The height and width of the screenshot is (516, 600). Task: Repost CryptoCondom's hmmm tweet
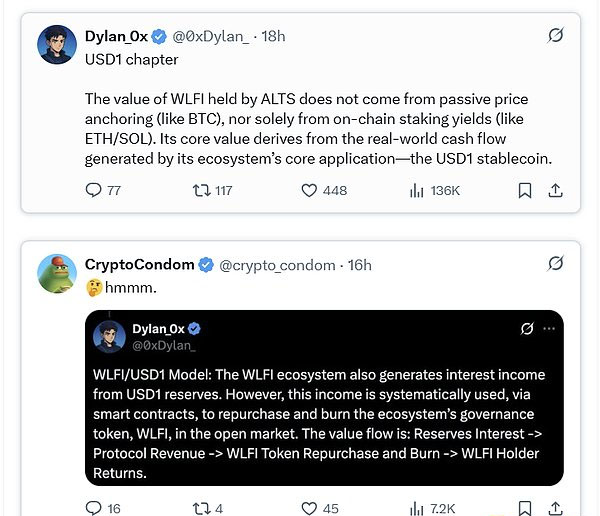(x=200, y=508)
